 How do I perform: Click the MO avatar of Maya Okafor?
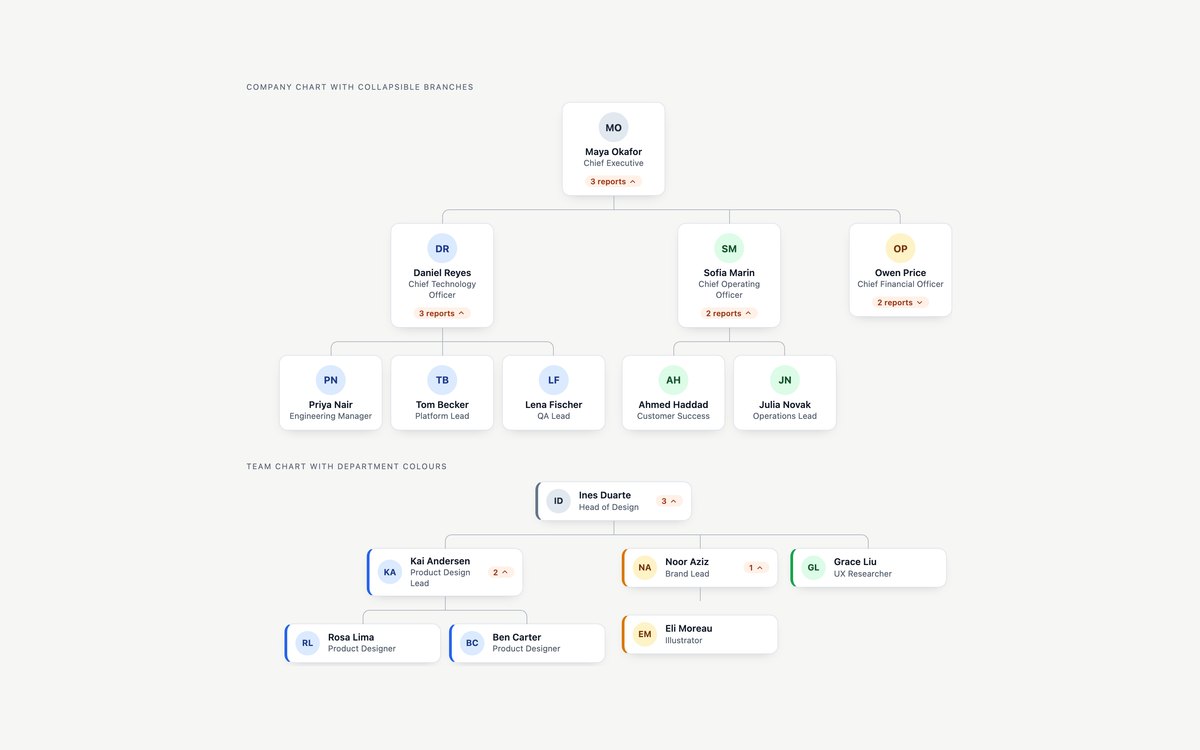614,128
